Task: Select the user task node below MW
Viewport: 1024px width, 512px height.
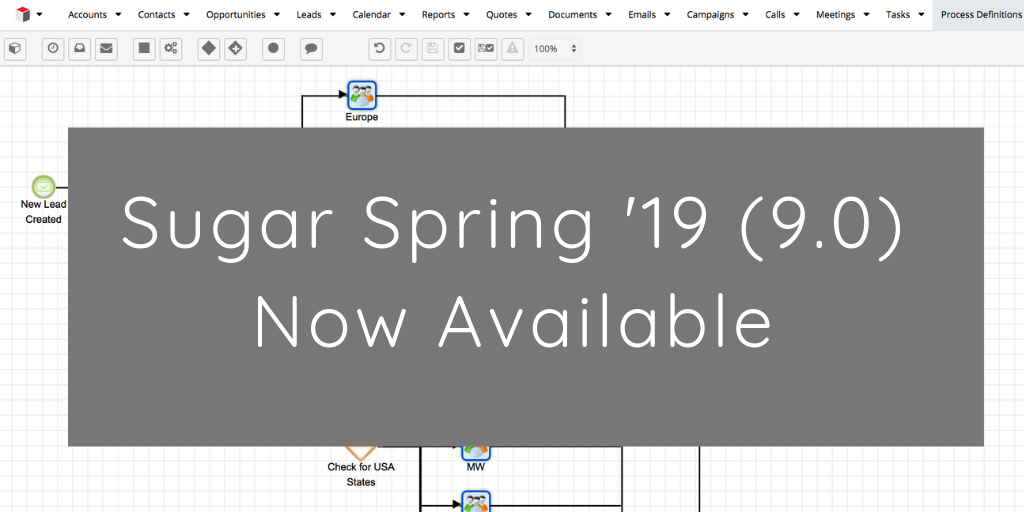Action: click(476, 502)
